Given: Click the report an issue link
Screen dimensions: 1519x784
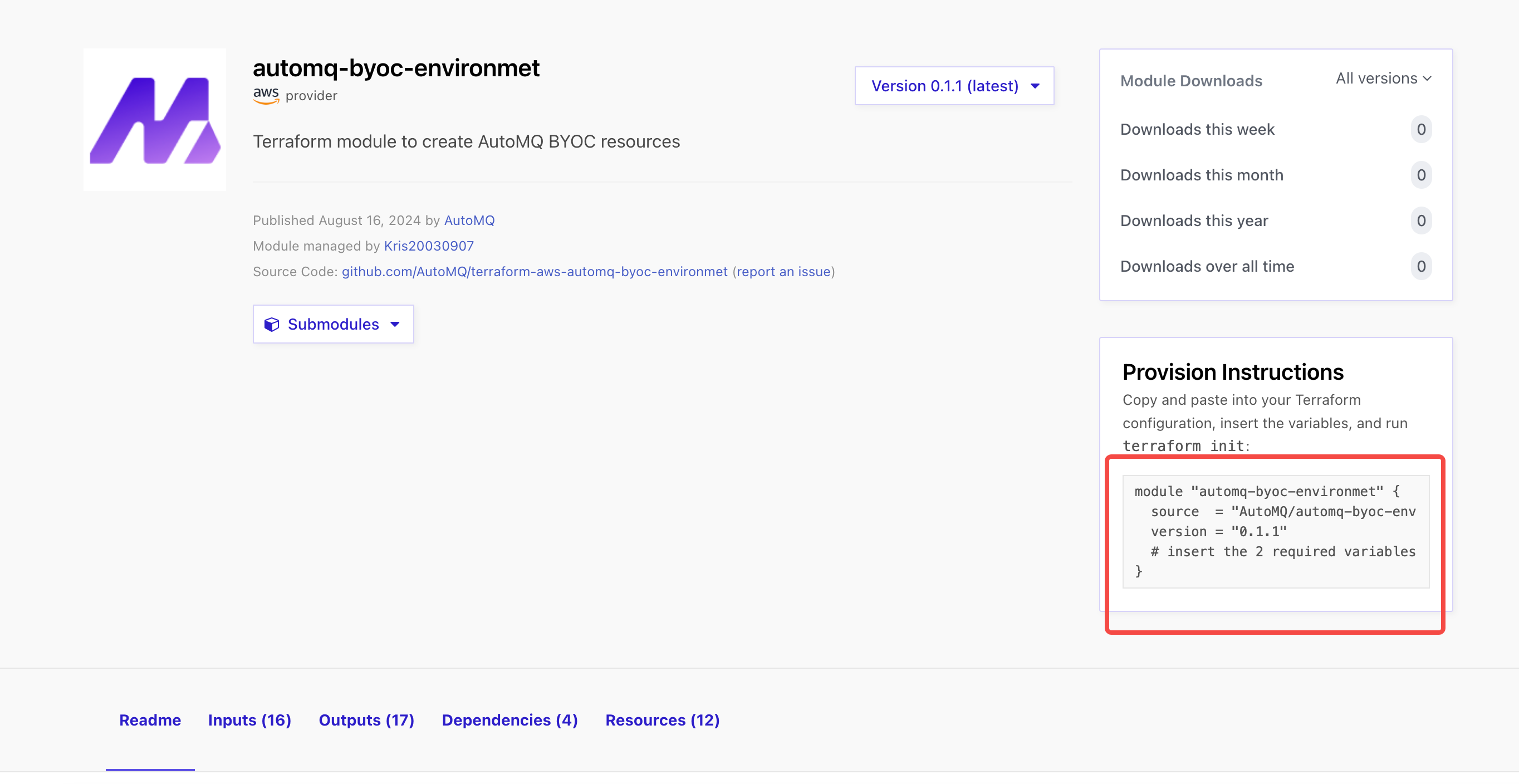Looking at the screenshot, I should click(x=783, y=272).
